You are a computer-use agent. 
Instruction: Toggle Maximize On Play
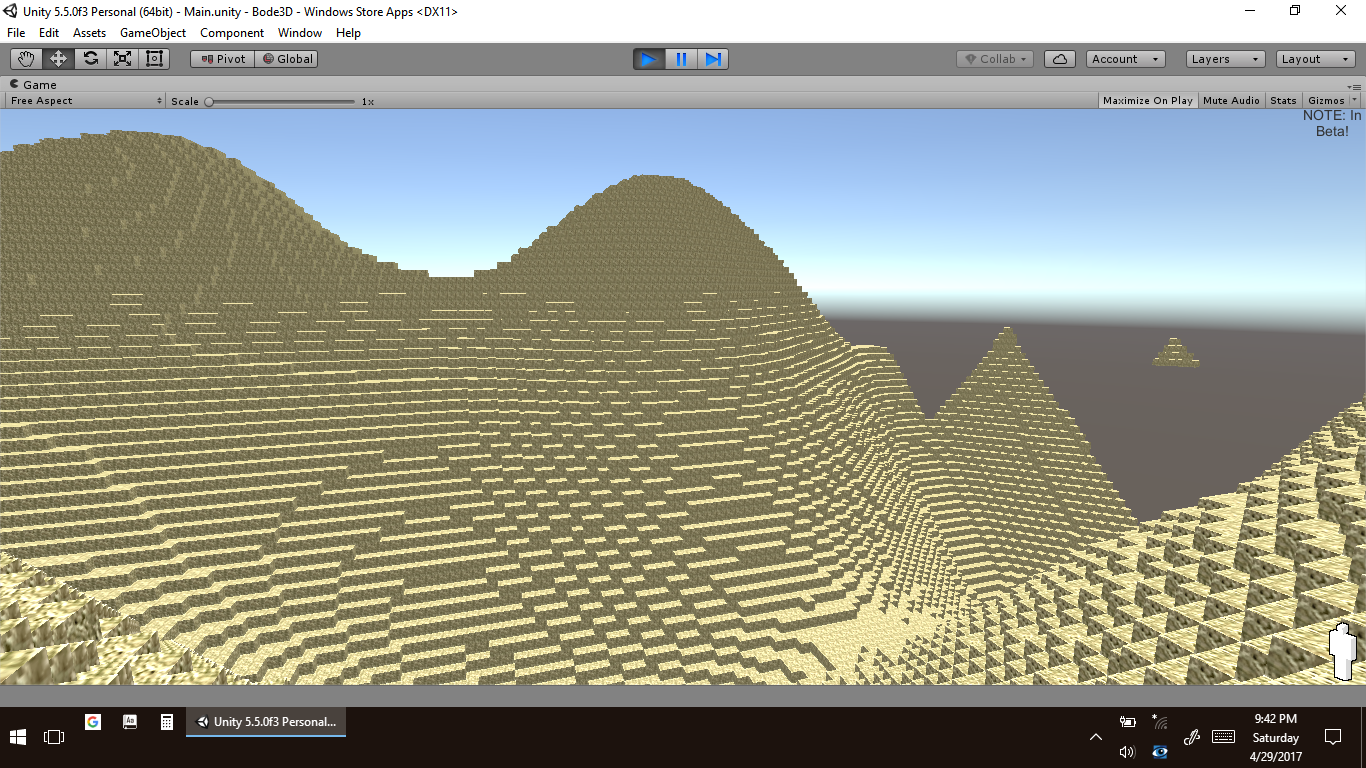click(1147, 101)
